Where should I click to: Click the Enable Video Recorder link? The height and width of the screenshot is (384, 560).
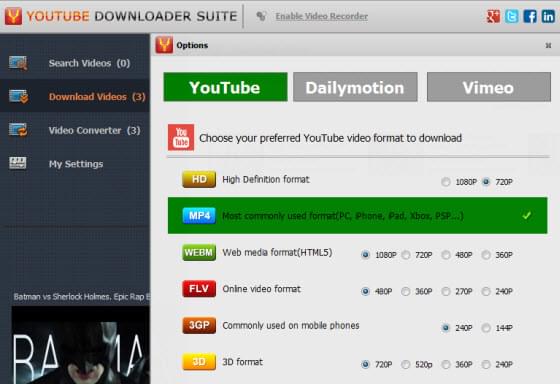(x=321, y=16)
